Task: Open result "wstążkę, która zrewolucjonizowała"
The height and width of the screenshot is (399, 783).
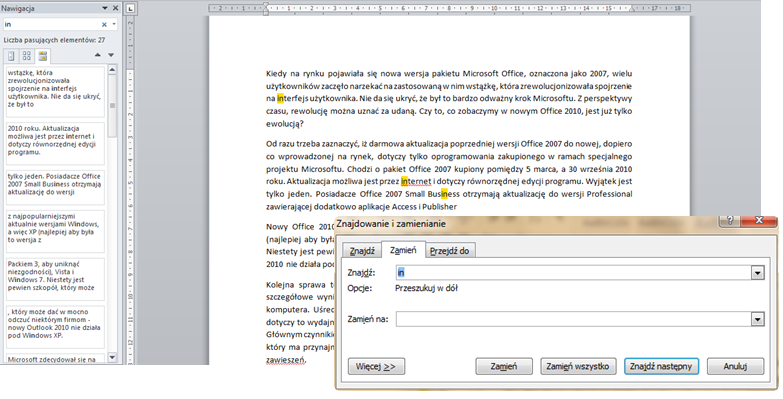Action: [55, 92]
